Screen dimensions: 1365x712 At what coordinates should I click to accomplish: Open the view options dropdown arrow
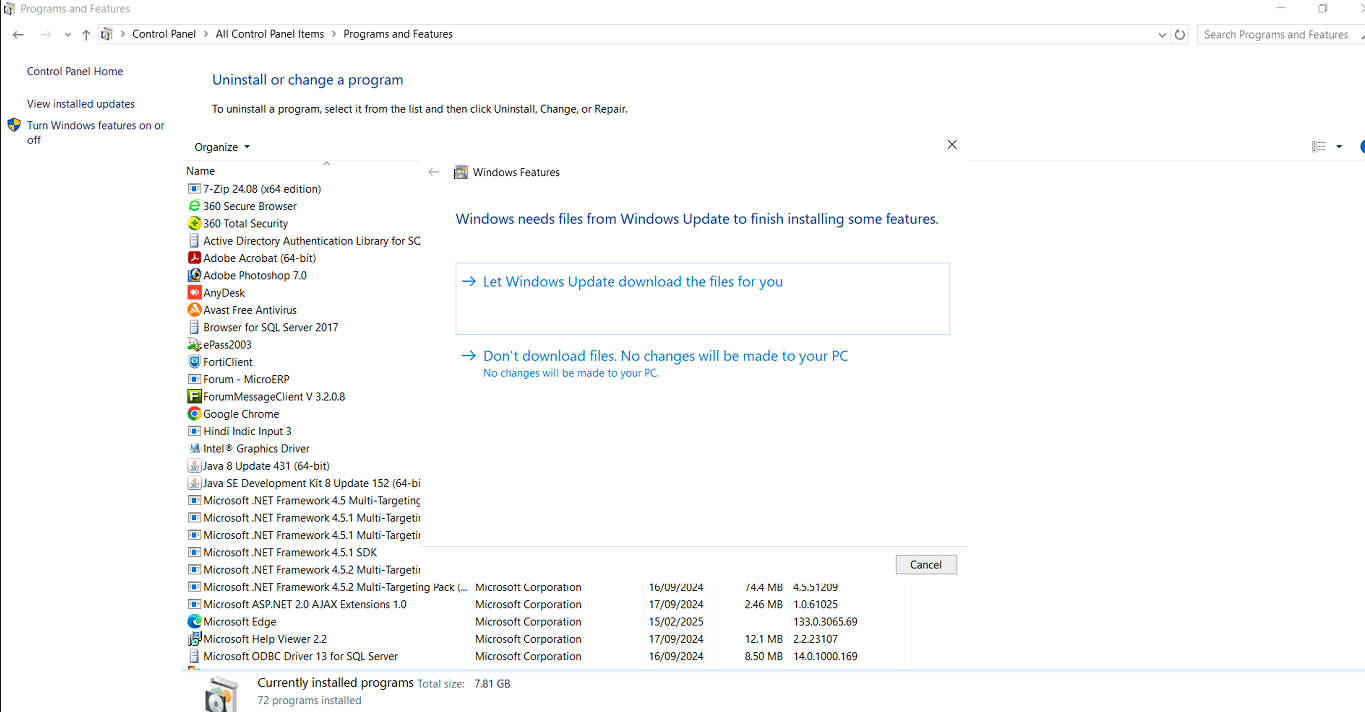click(1339, 147)
